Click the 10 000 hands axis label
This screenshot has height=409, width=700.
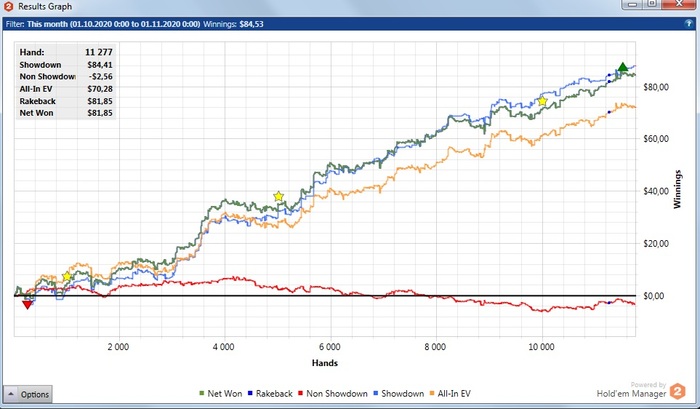click(x=541, y=347)
